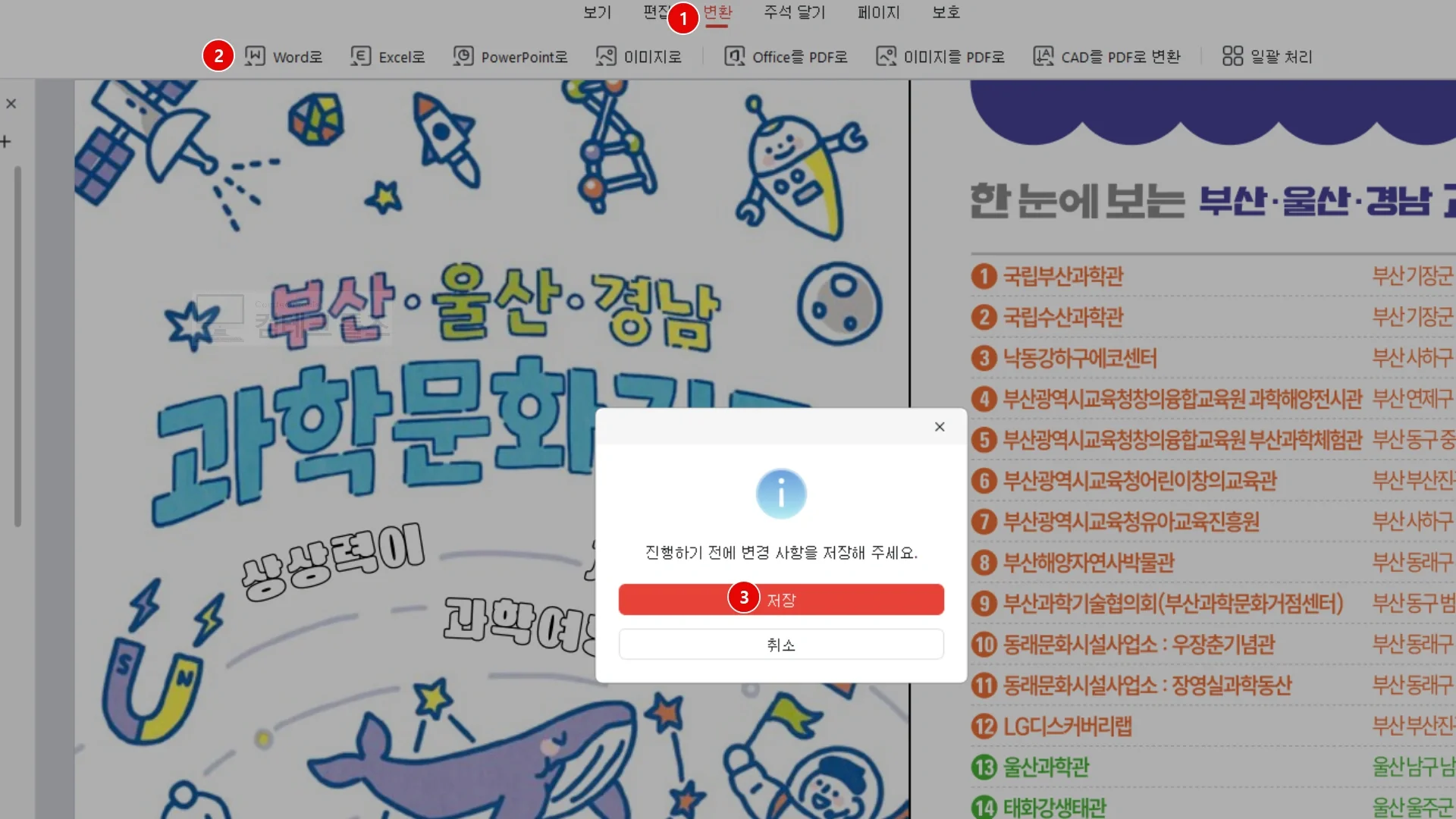Close the left side panel
The height and width of the screenshot is (819, 1456).
click(11, 104)
